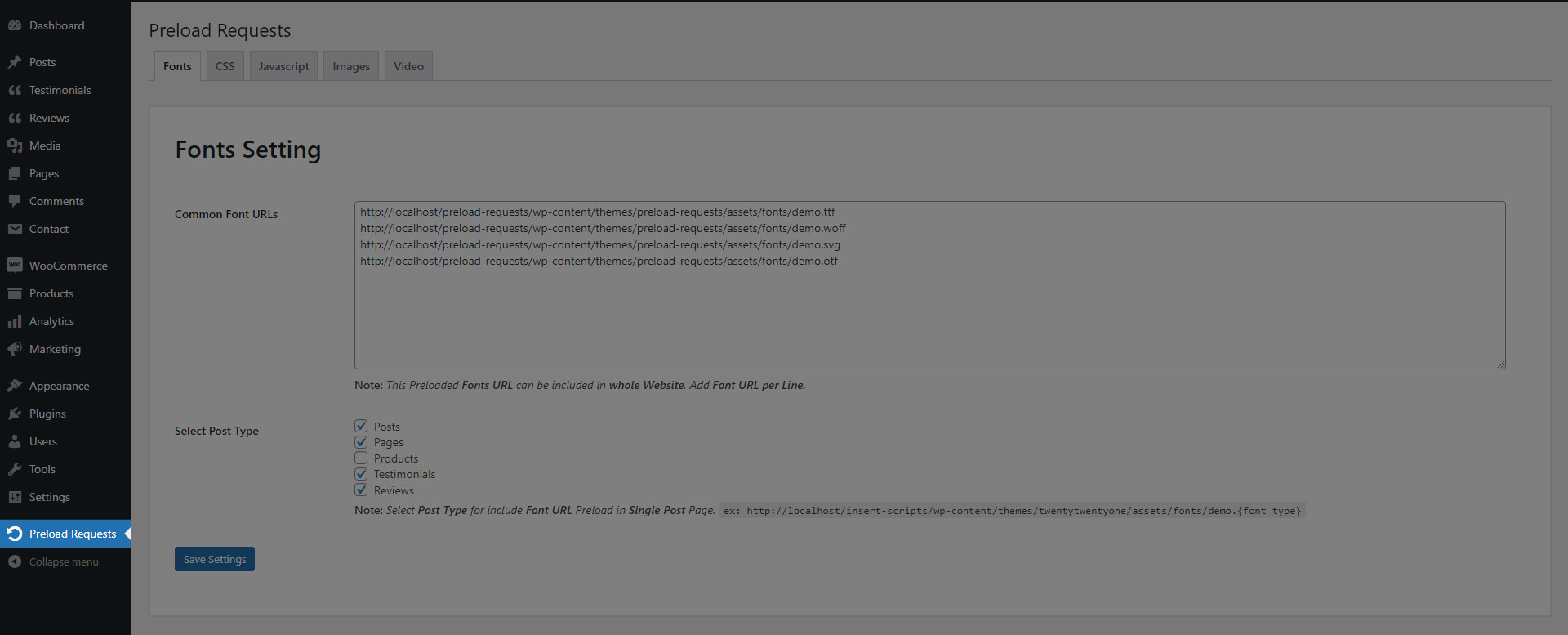Screen dimensions: 1568x635
Task: Click the Fonts Setting heading
Action: 248,150
